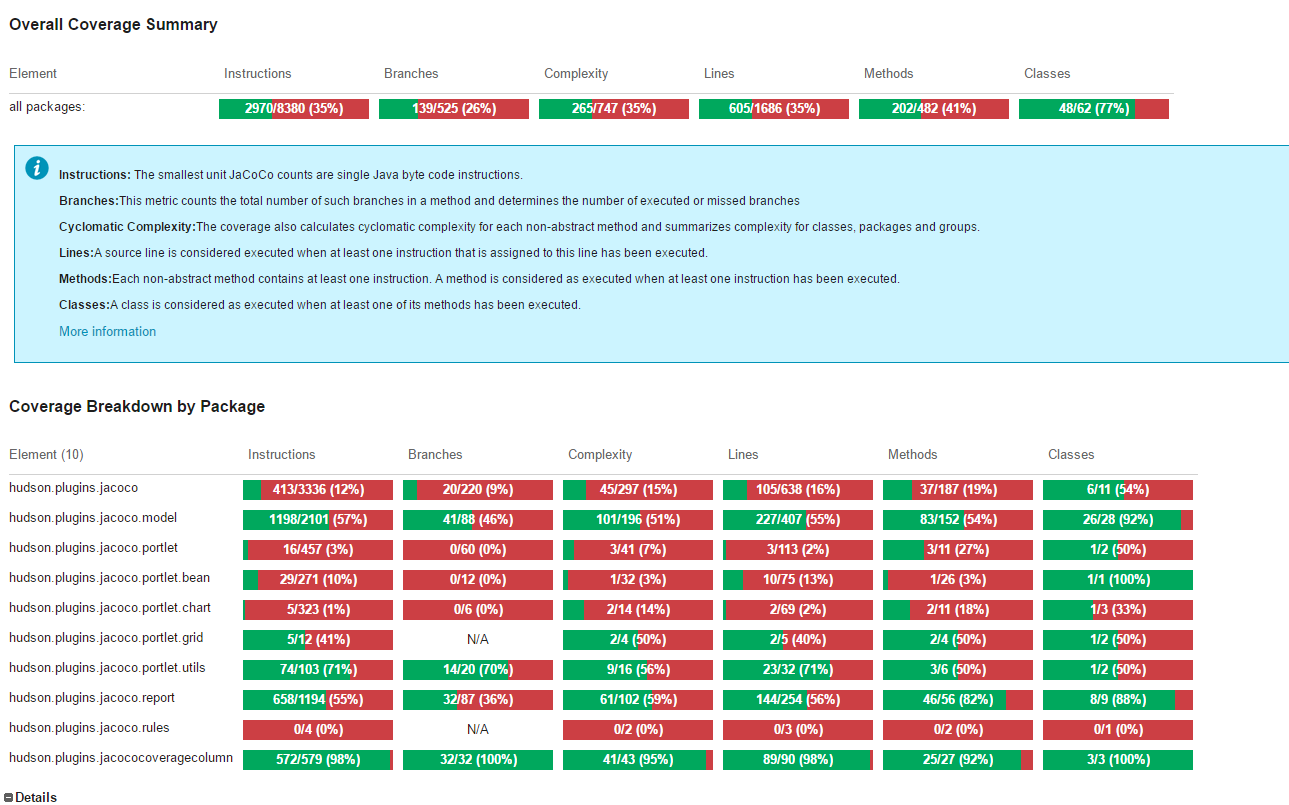Screen dimensions: 1289x805
Task: Click the 29/271 (10%) instructions cell
Action: (318, 580)
